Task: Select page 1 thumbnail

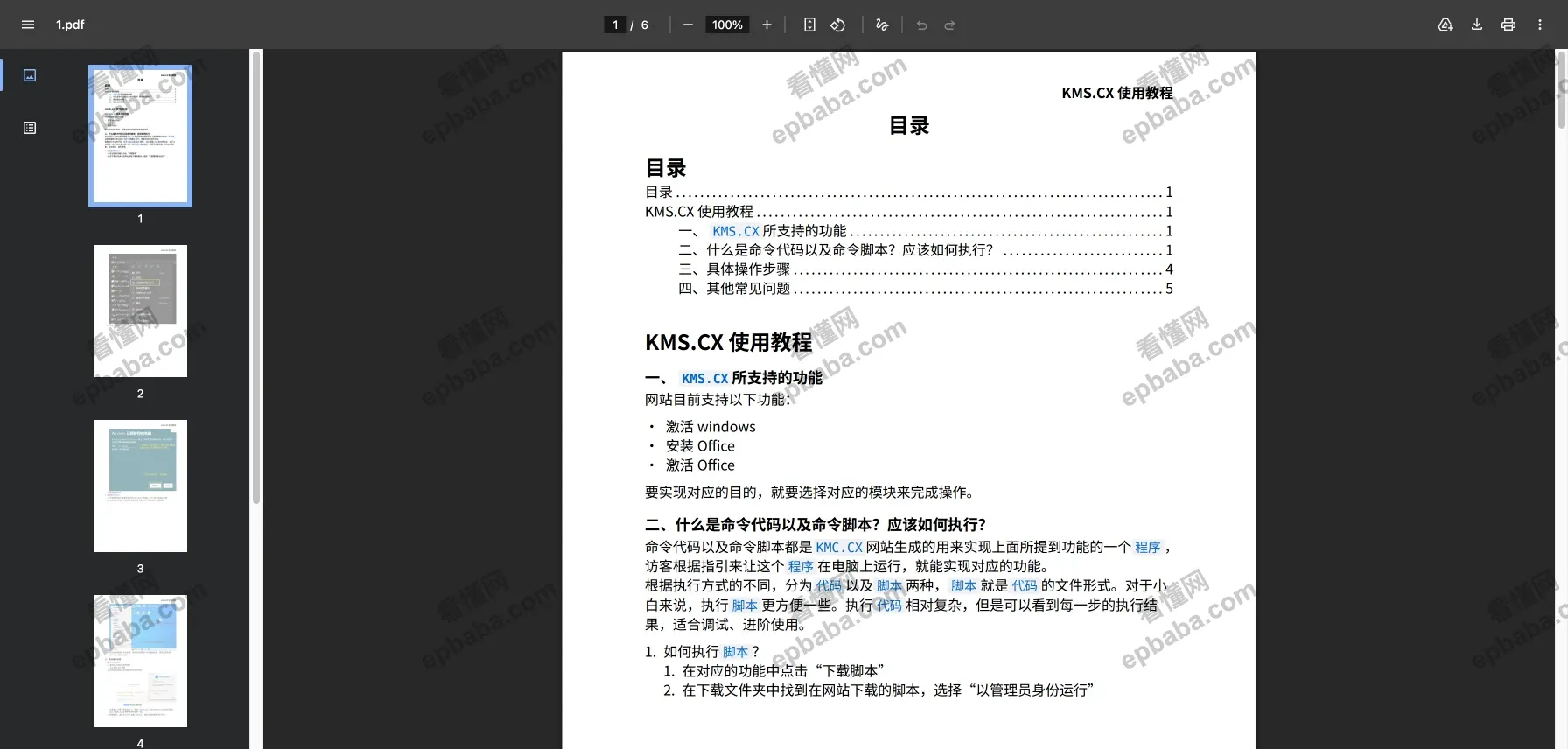Action: [x=140, y=136]
